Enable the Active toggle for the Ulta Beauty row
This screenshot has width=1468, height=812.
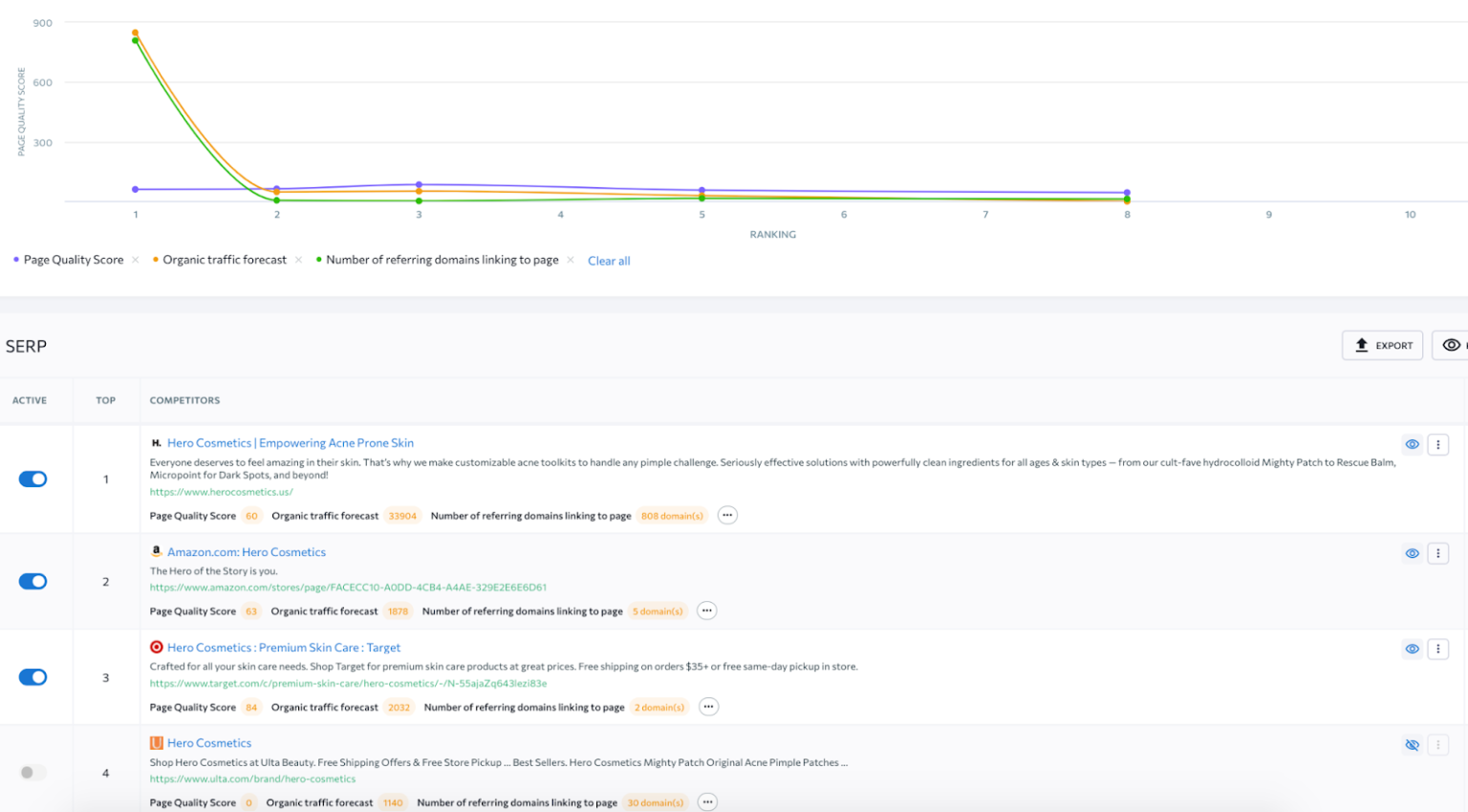click(34, 772)
